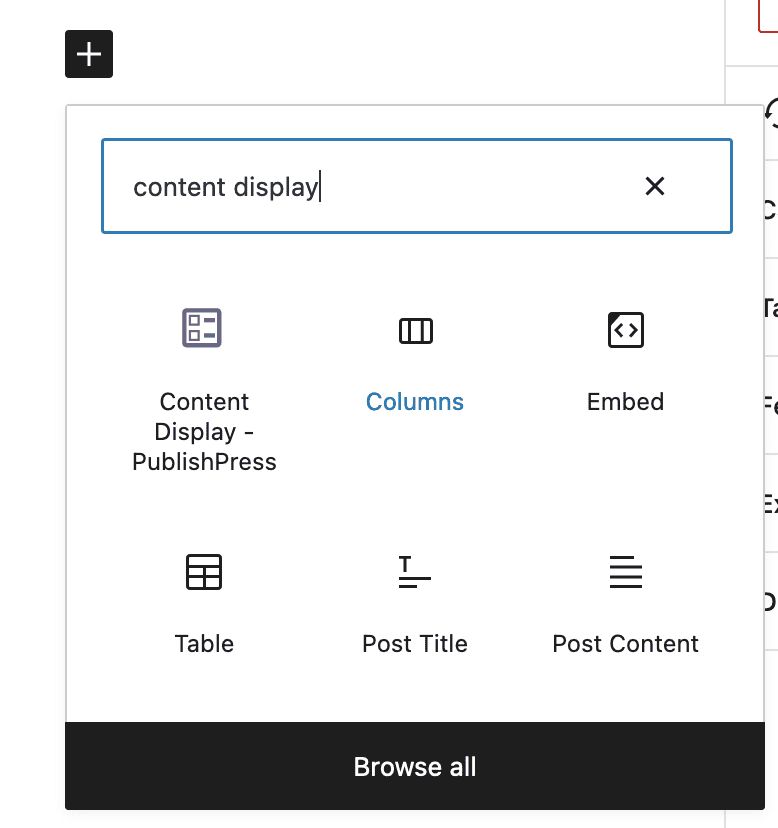
Task: Click the black plus block inserter button
Action: (89, 54)
